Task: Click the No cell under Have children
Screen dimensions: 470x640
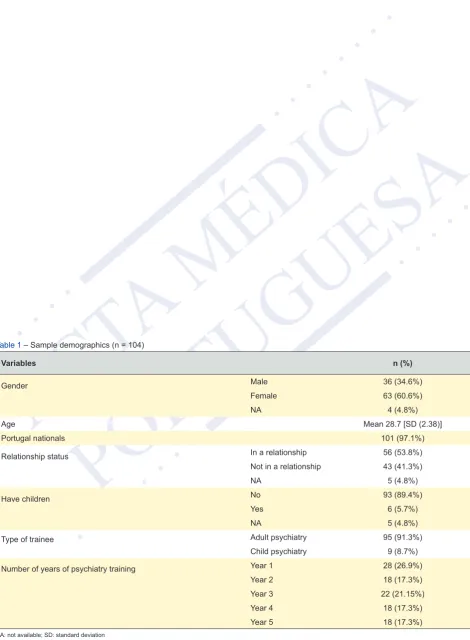Action: point(255,495)
